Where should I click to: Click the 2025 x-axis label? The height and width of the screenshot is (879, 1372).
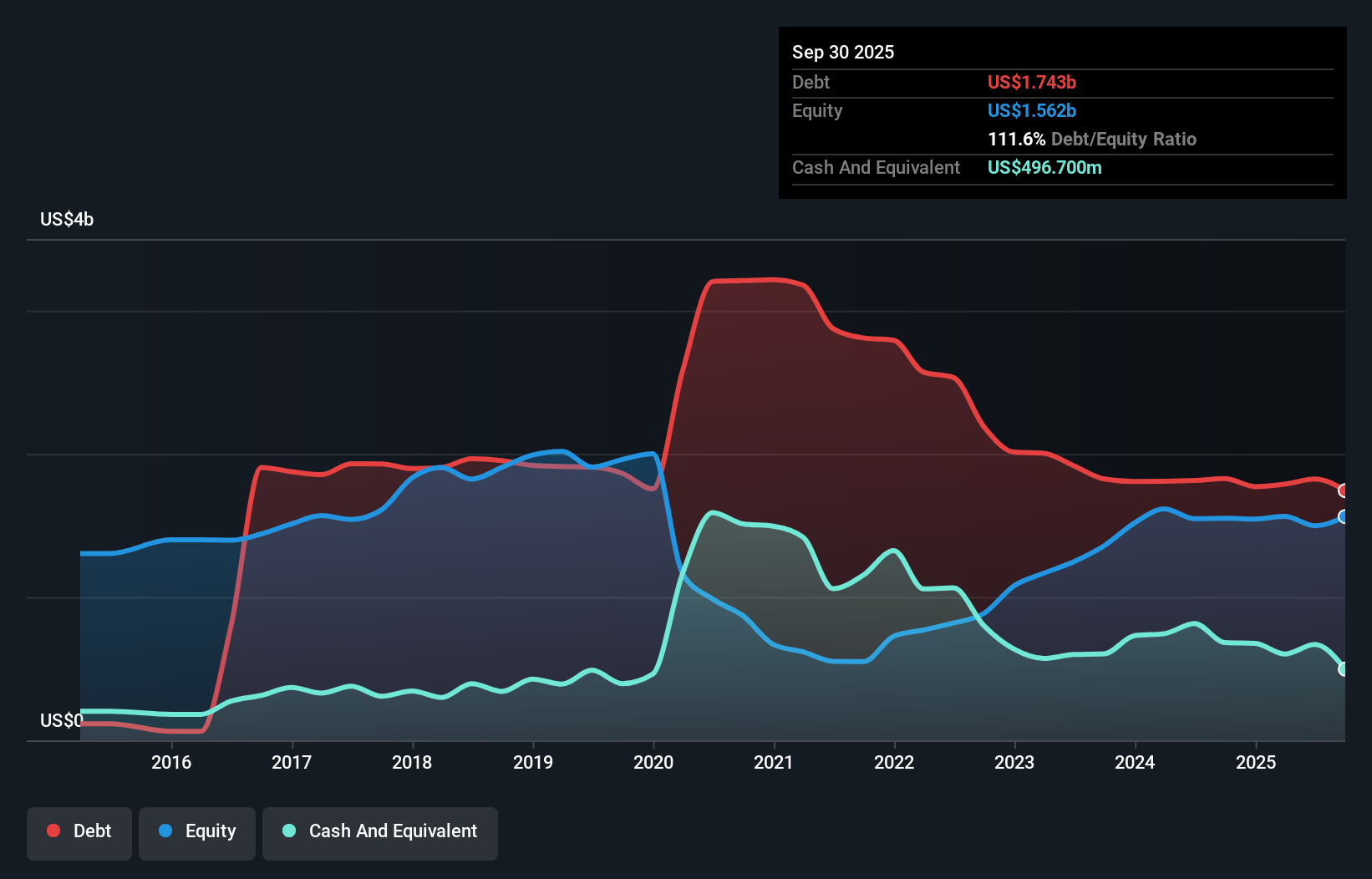(1256, 763)
